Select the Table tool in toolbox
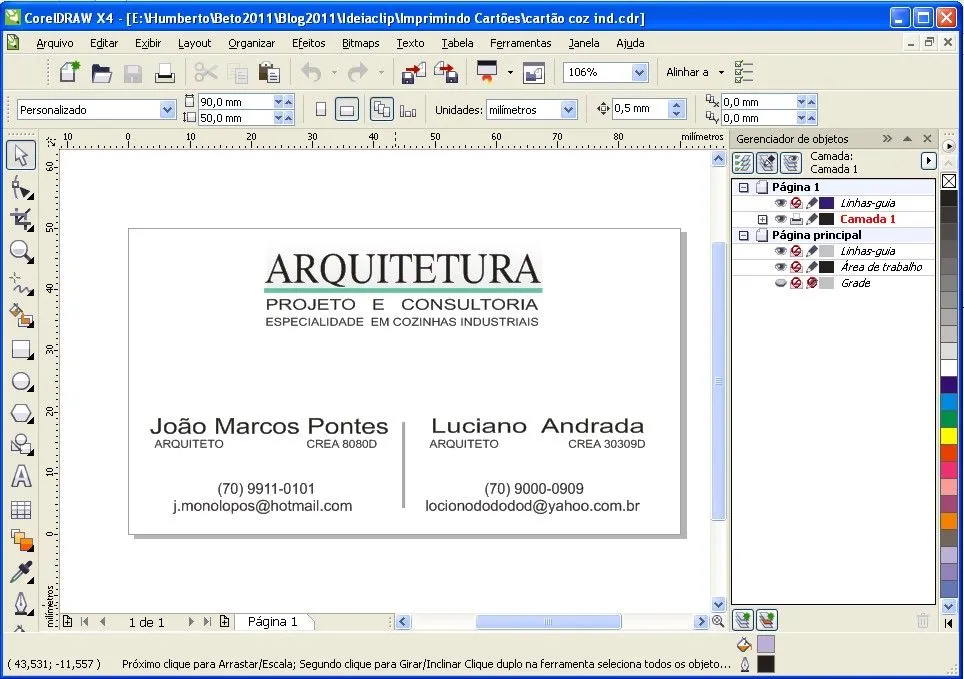The height and width of the screenshot is (679, 964). pyautogui.click(x=22, y=509)
